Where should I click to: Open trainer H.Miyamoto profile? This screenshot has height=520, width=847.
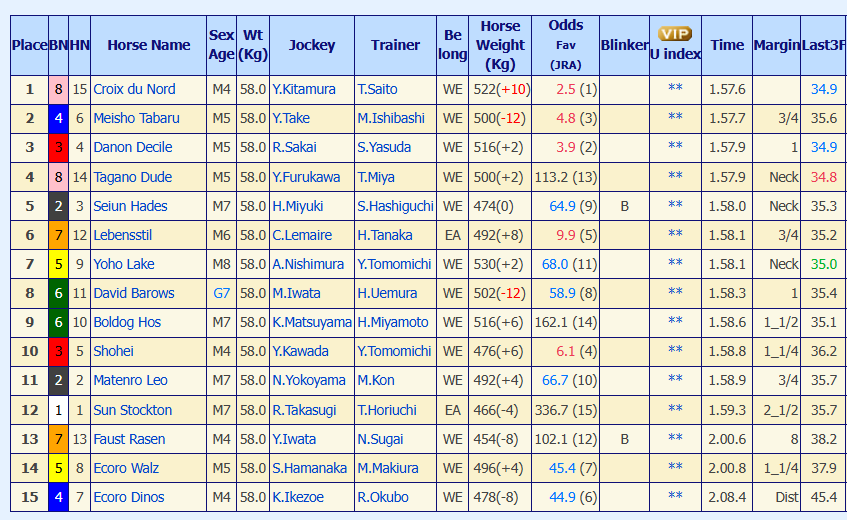pyautogui.click(x=393, y=322)
